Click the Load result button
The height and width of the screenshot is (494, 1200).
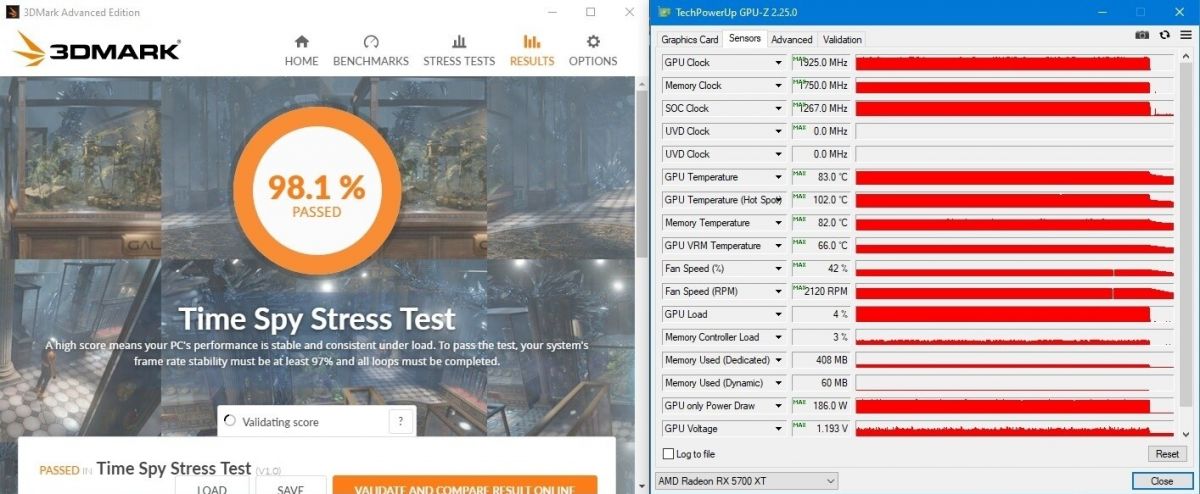pos(211,486)
